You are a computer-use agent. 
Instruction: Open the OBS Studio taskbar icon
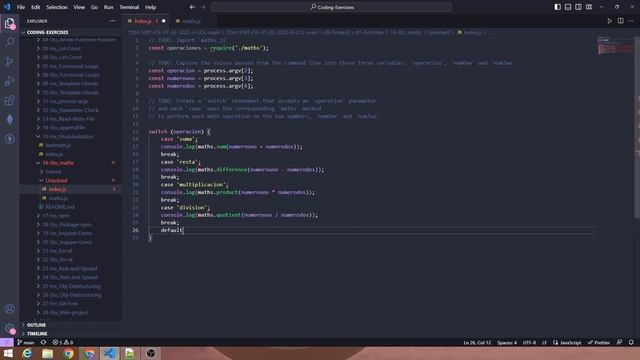pos(151,353)
